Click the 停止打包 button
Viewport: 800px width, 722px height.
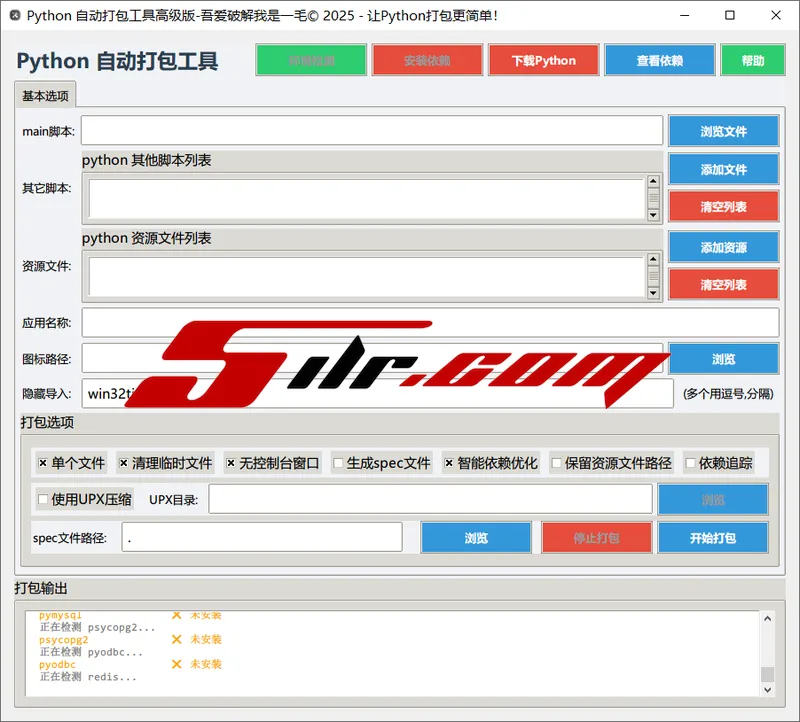coord(596,537)
